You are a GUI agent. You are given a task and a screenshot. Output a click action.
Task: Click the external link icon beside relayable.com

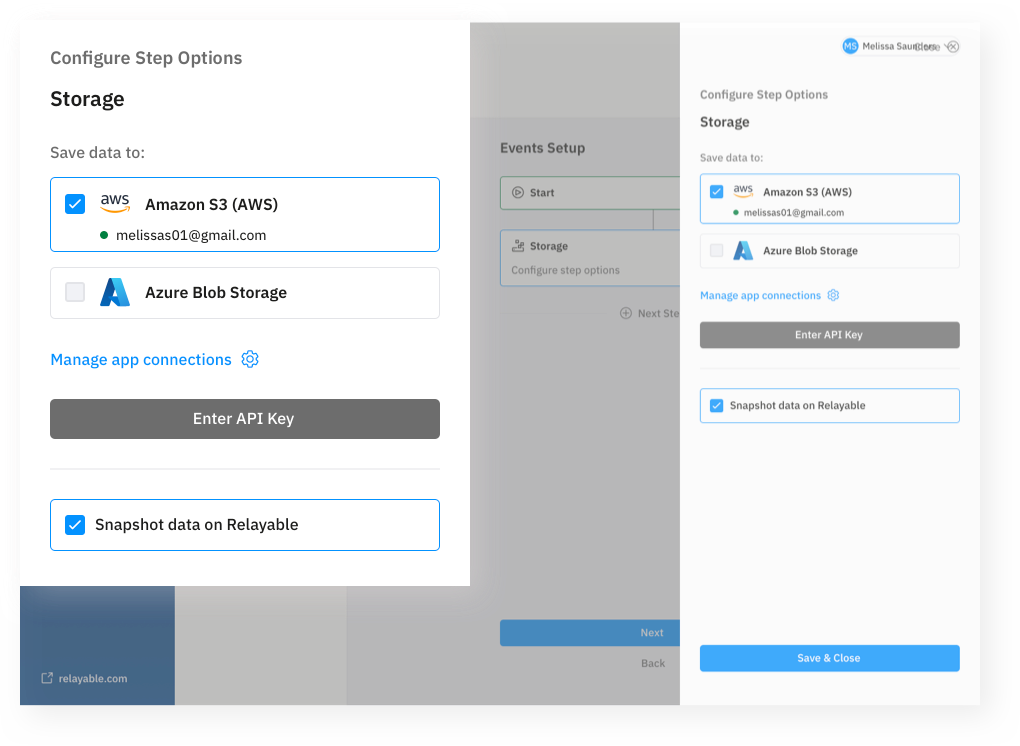coord(47,678)
